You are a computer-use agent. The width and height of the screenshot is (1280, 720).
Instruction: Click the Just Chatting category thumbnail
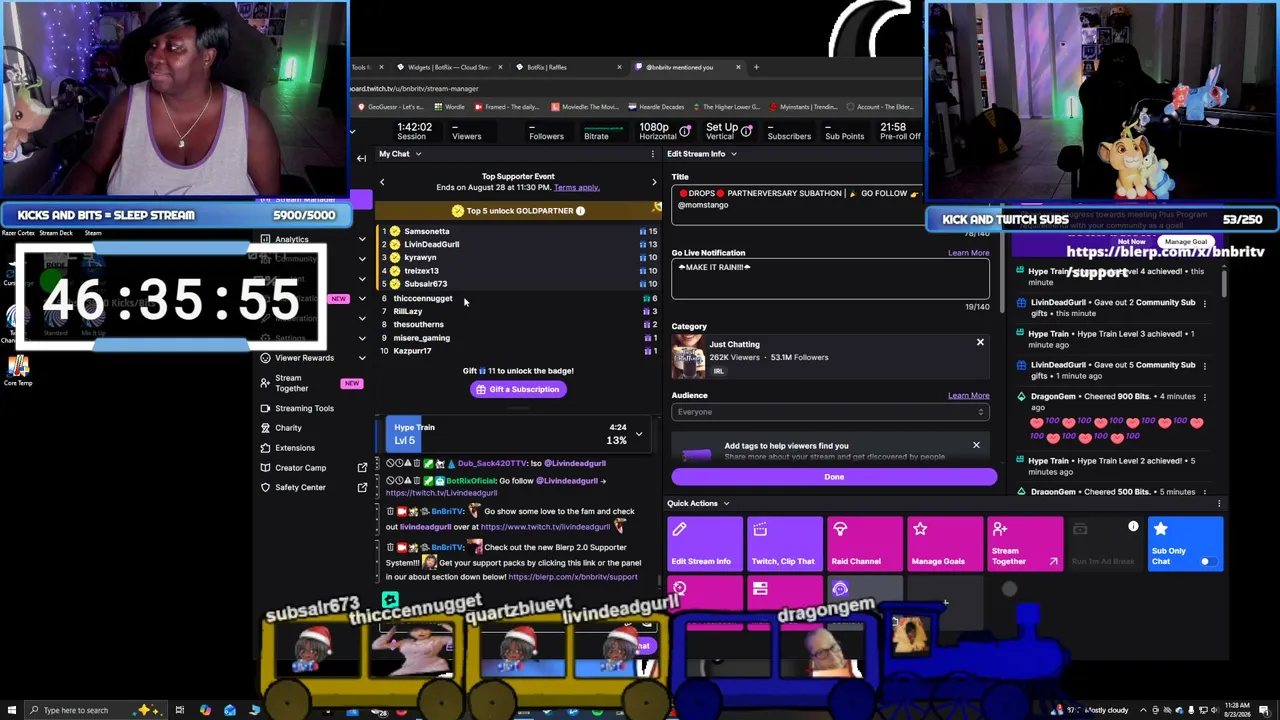click(688, 357)
